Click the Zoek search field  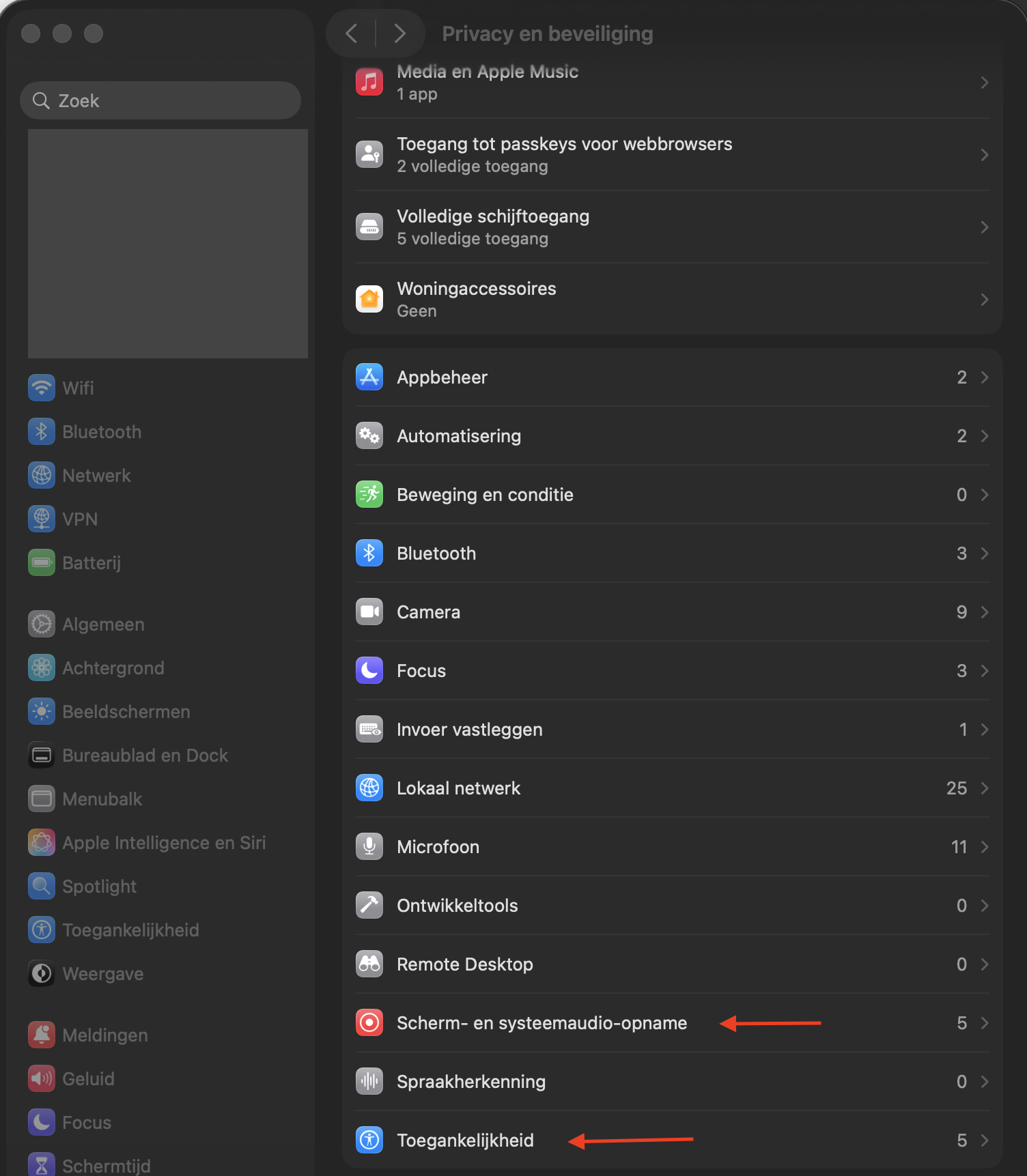point(160,101)
